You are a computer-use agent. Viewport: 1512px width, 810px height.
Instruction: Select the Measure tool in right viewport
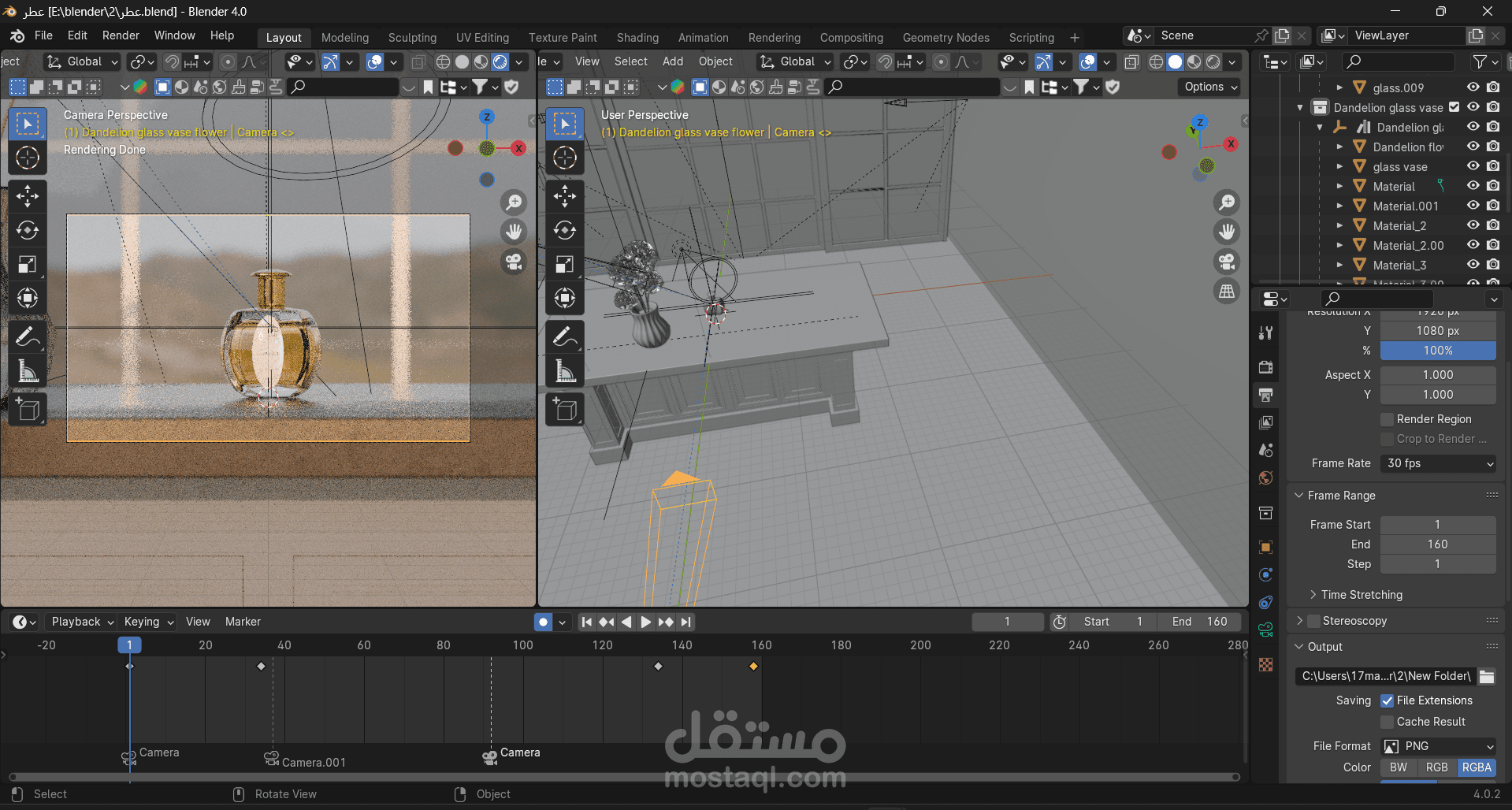564,371
